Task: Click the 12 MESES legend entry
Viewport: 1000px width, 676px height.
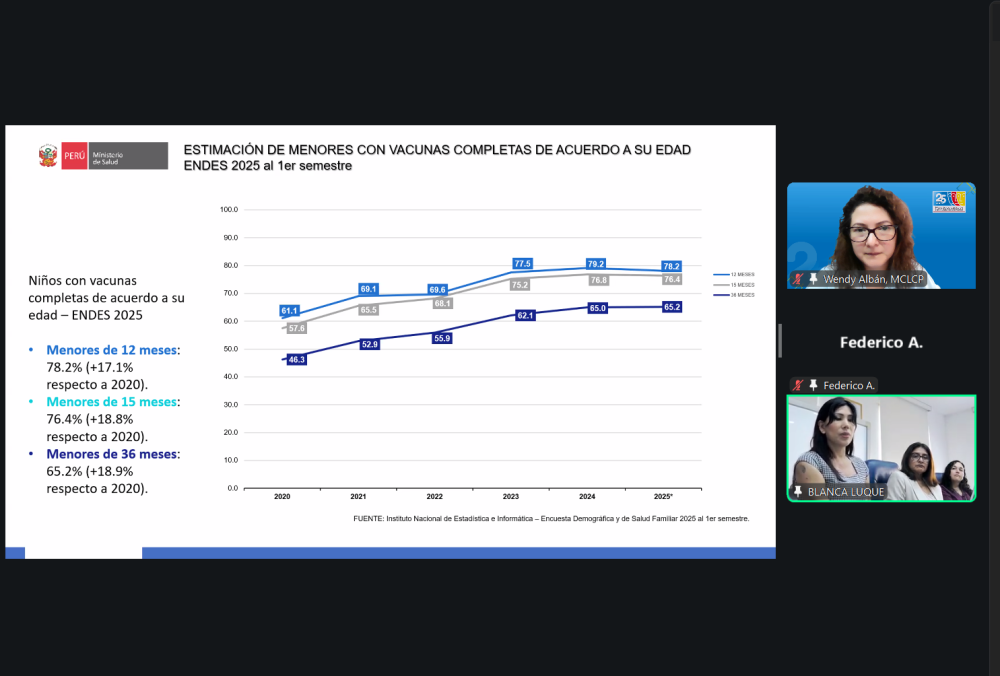Action: coord(734,274)
